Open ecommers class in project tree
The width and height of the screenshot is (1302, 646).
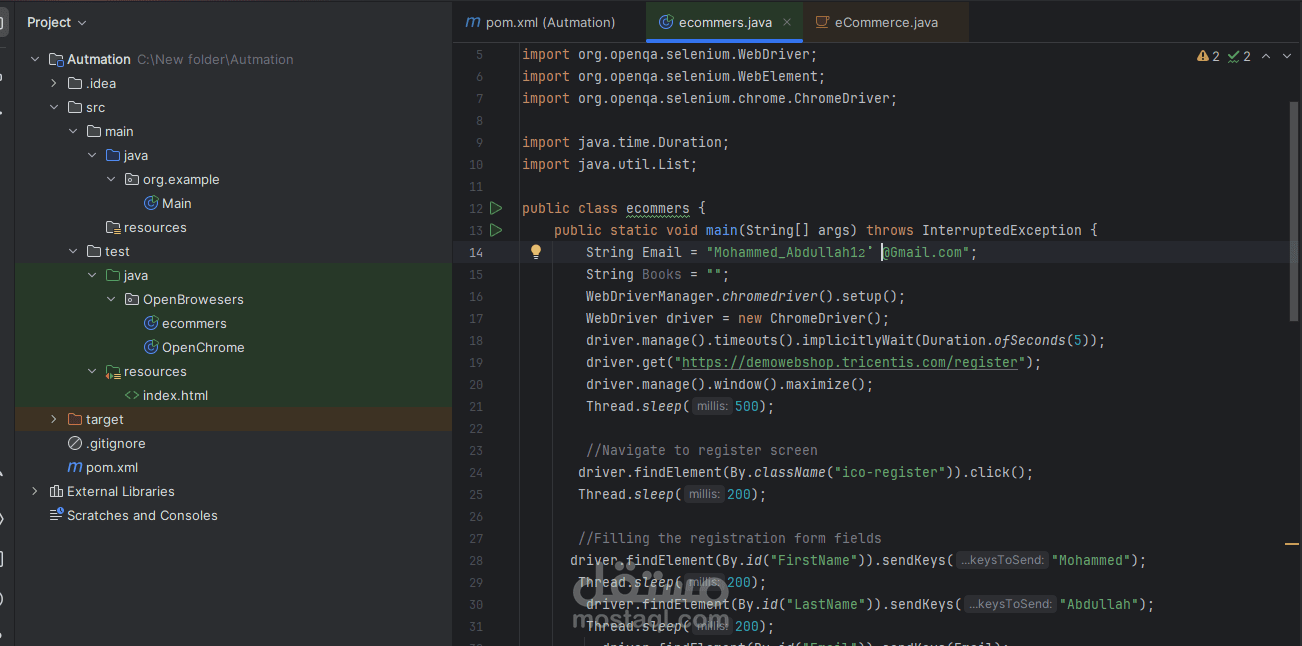(x=194, y=323)
